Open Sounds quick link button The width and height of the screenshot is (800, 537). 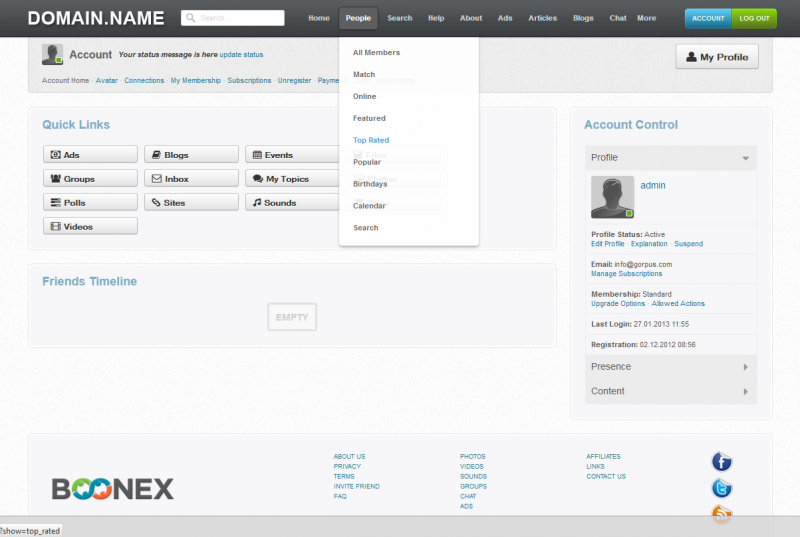pyautogui.click(x=292, y=203)
